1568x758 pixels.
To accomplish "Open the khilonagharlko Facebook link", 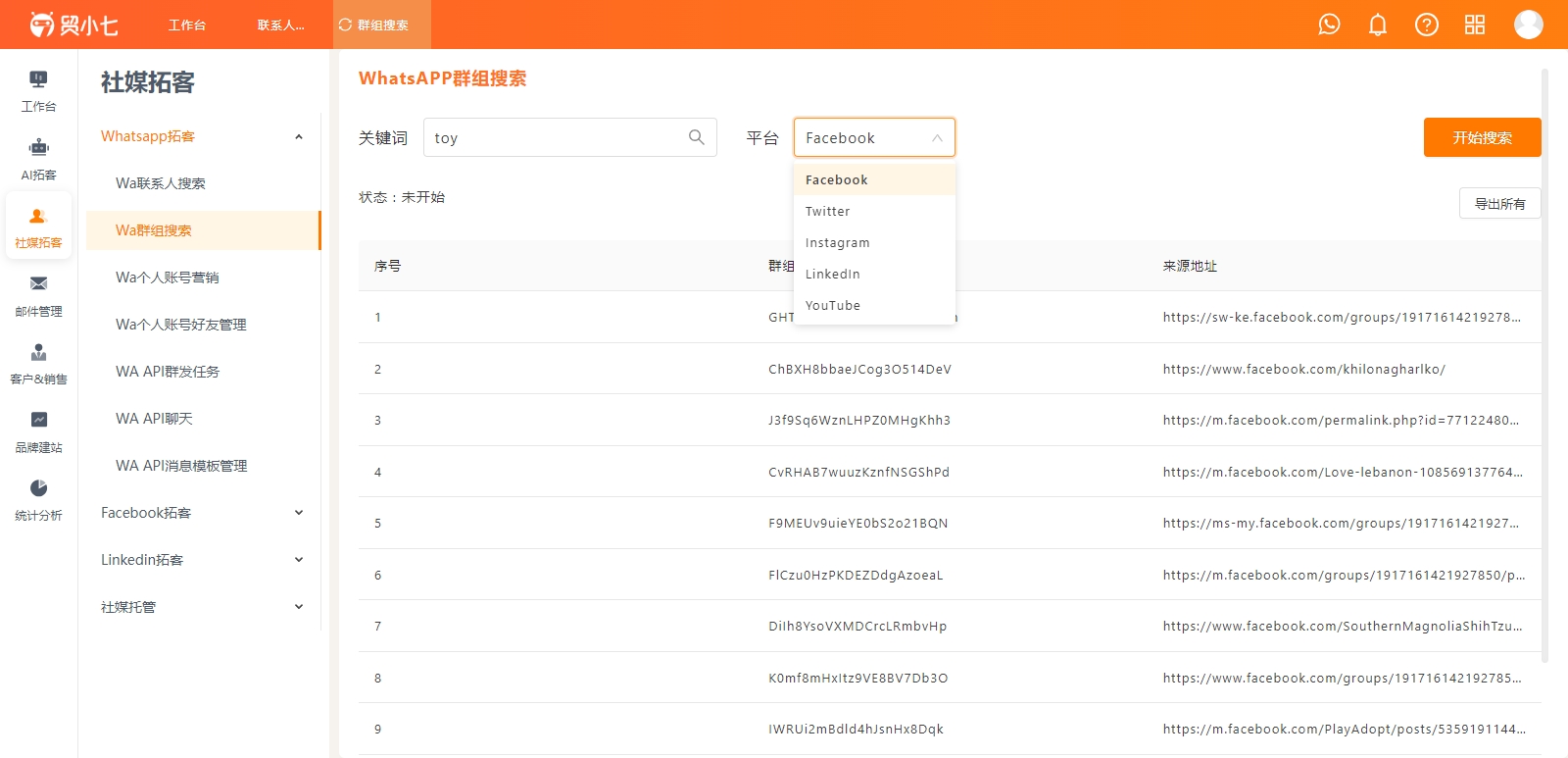I will 1304,369.
